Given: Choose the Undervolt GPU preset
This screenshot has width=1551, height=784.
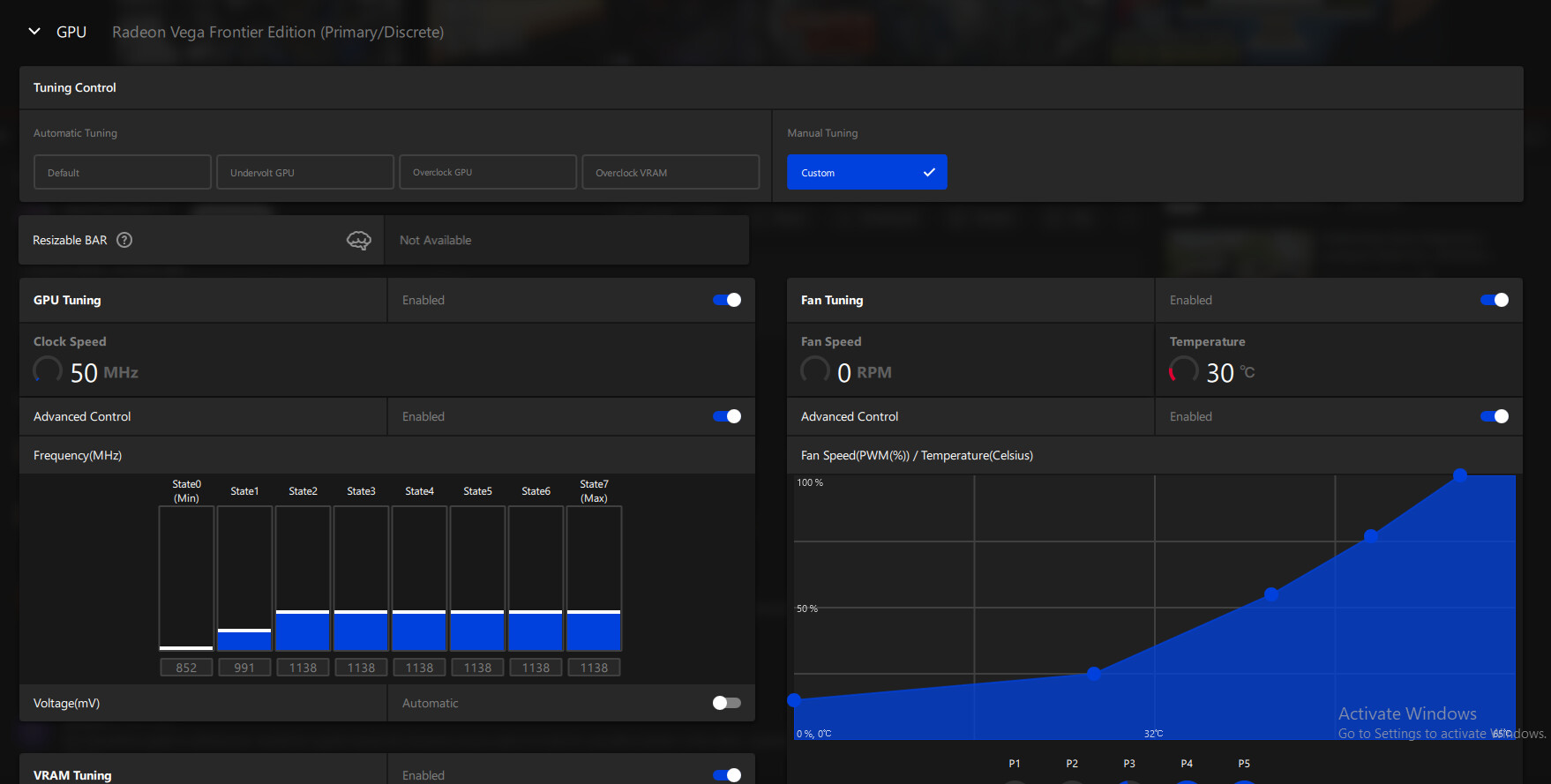Looking at the screenshot, I should pos(305,173).
